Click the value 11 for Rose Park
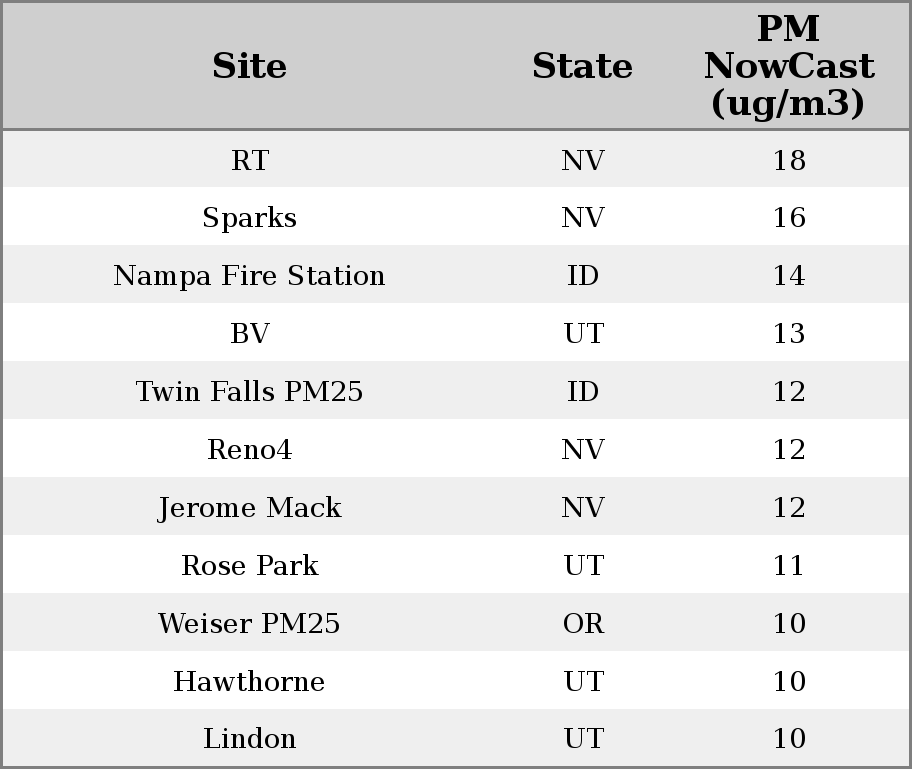Image resolution: width=912 pixels, height=769 pixels. [x=788, y=566]
